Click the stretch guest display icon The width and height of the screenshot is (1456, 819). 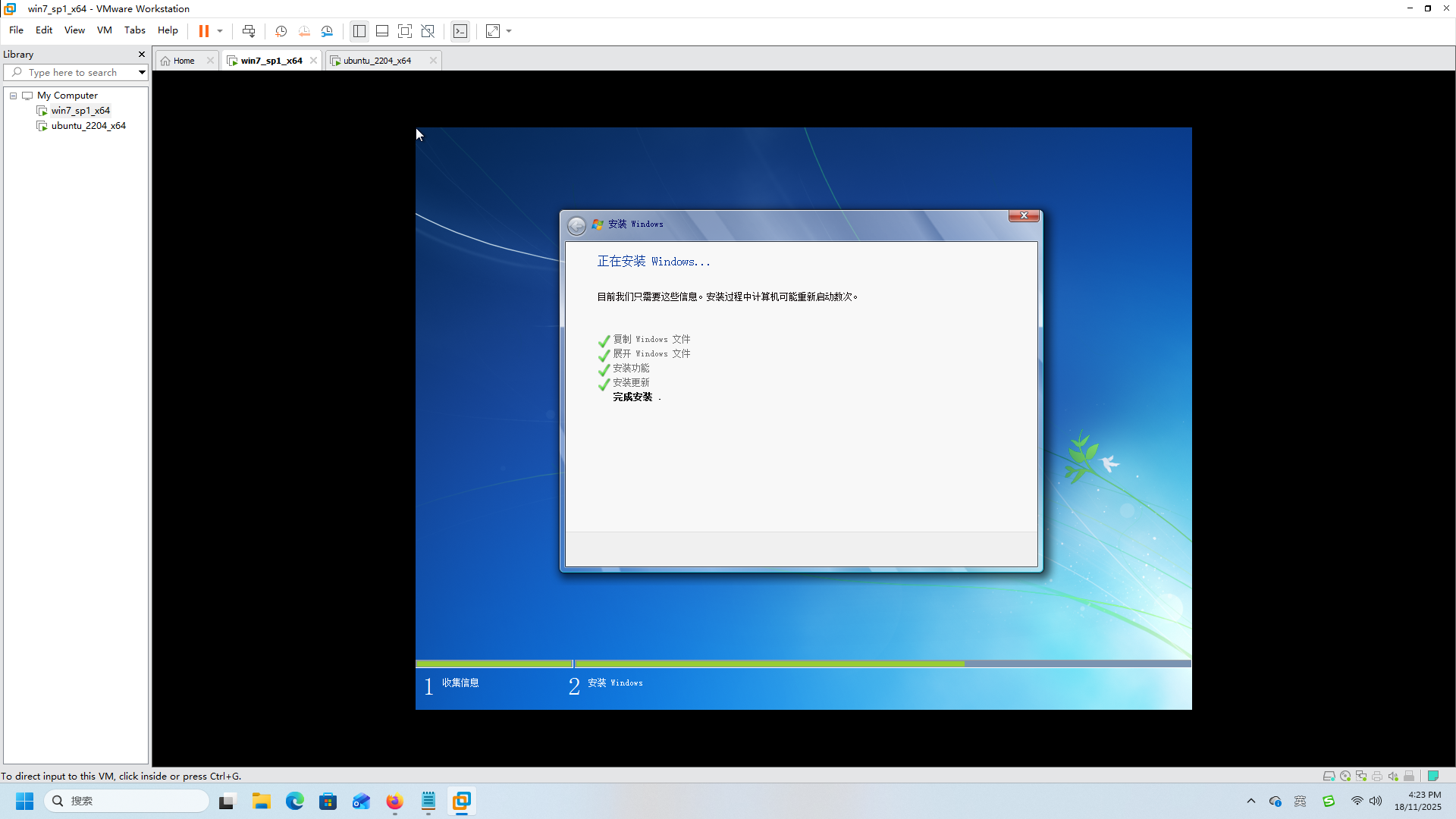pos(493,31)
